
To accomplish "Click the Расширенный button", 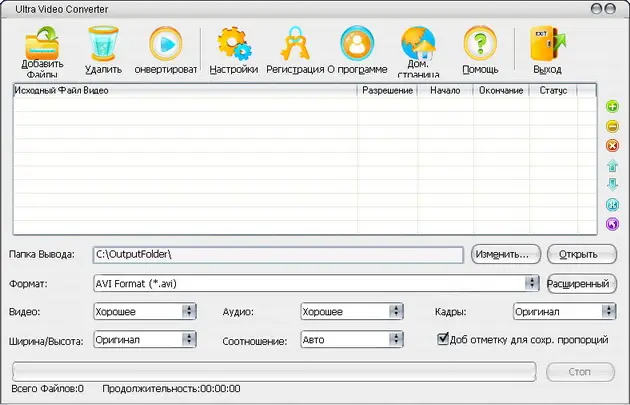I will 582,284.
